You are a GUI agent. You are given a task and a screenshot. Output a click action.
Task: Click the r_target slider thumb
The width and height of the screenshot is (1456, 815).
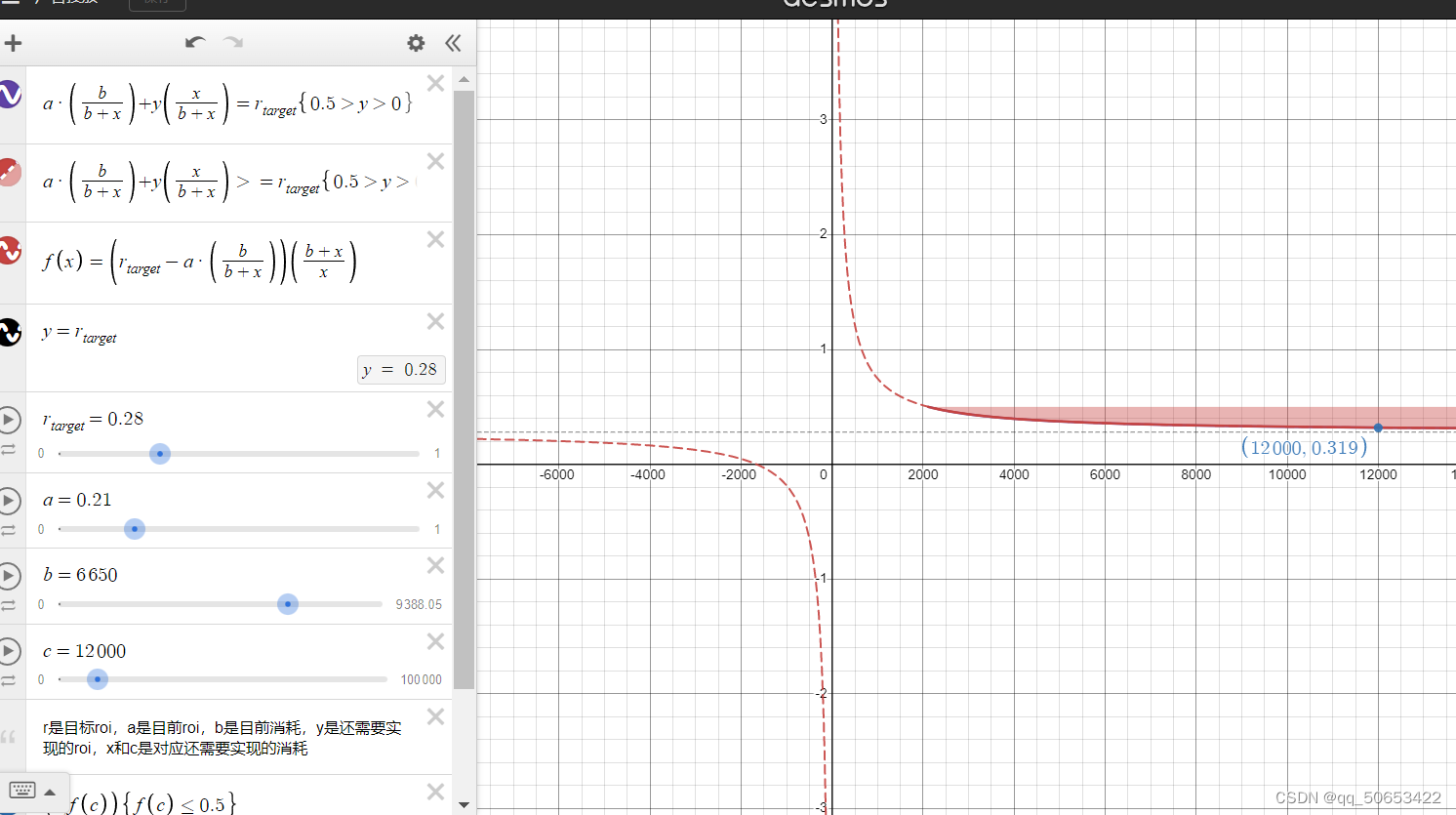(160, 454)
